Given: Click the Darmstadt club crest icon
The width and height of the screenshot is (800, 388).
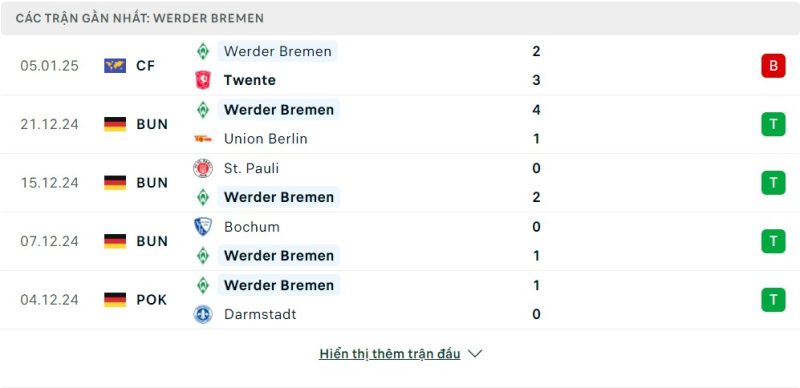Looking at the screenshot, I should coord(203,314).
